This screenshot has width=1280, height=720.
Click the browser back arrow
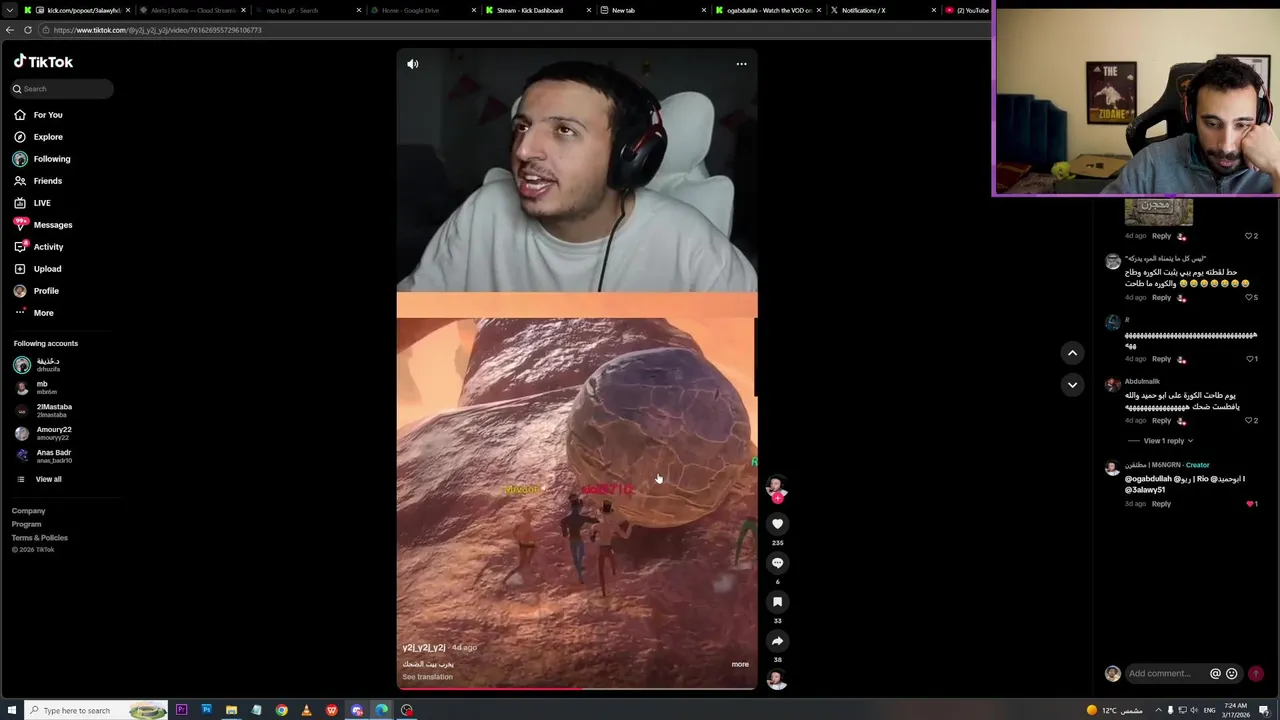click(9, 30)
